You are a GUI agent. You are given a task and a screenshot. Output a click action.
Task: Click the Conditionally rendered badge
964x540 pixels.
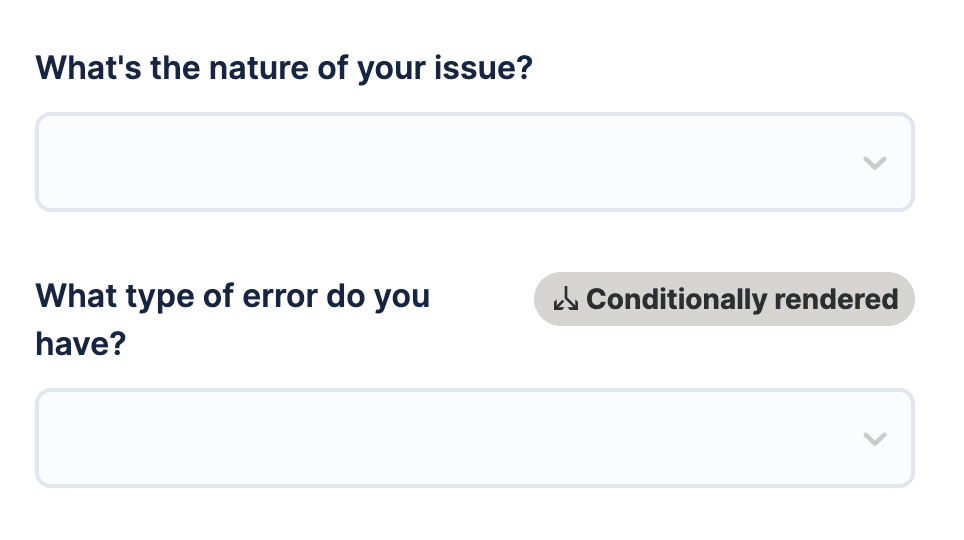(x=724, y=299)
